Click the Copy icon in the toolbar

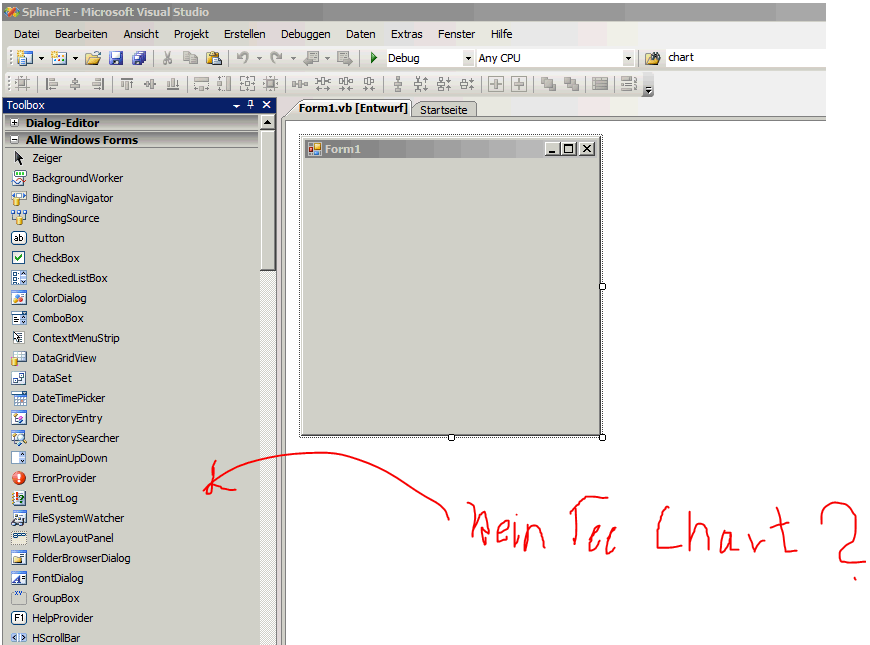190,58
